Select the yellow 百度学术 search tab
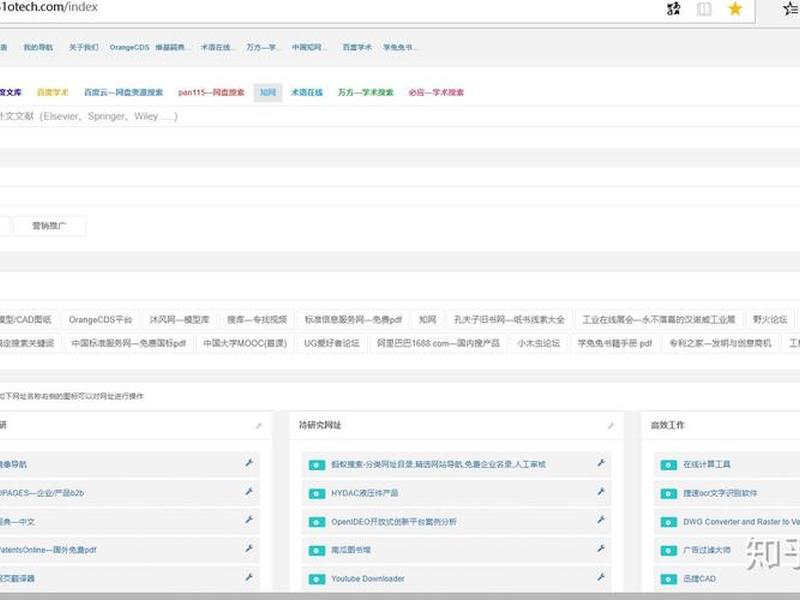The height and width of the screenshot is (600, 800). pos(53,92)
